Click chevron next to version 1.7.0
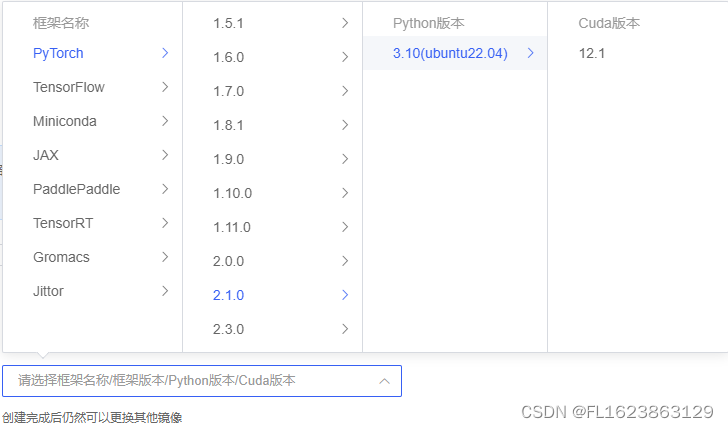728x428 pixels. pyautogui.click(x=345, y=91)
